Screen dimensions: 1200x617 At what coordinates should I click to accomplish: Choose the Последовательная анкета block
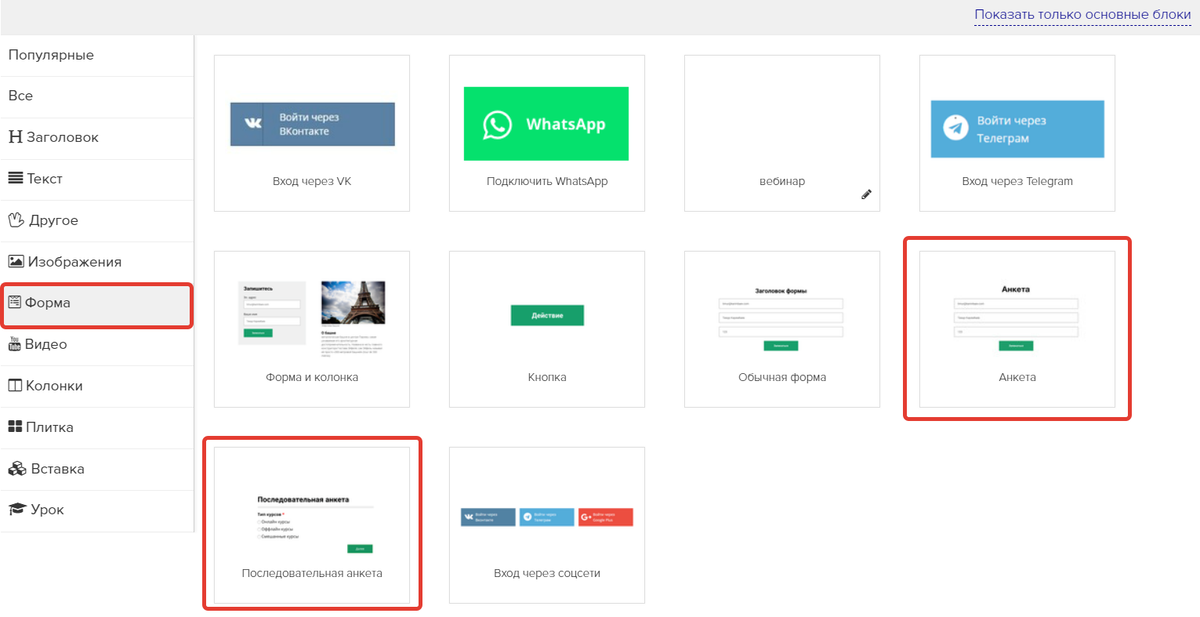(x=312, y=525)
